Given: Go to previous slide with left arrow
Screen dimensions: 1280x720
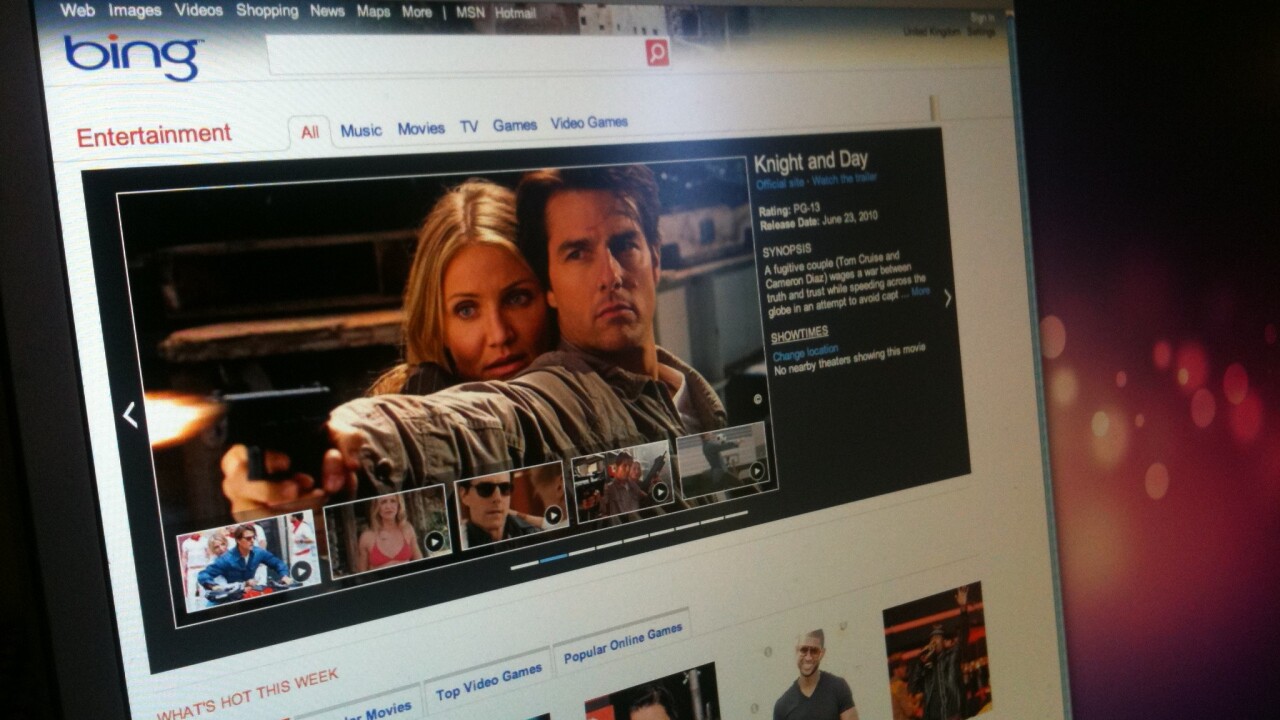Looking at the screenshot, I should click(130, 415).
